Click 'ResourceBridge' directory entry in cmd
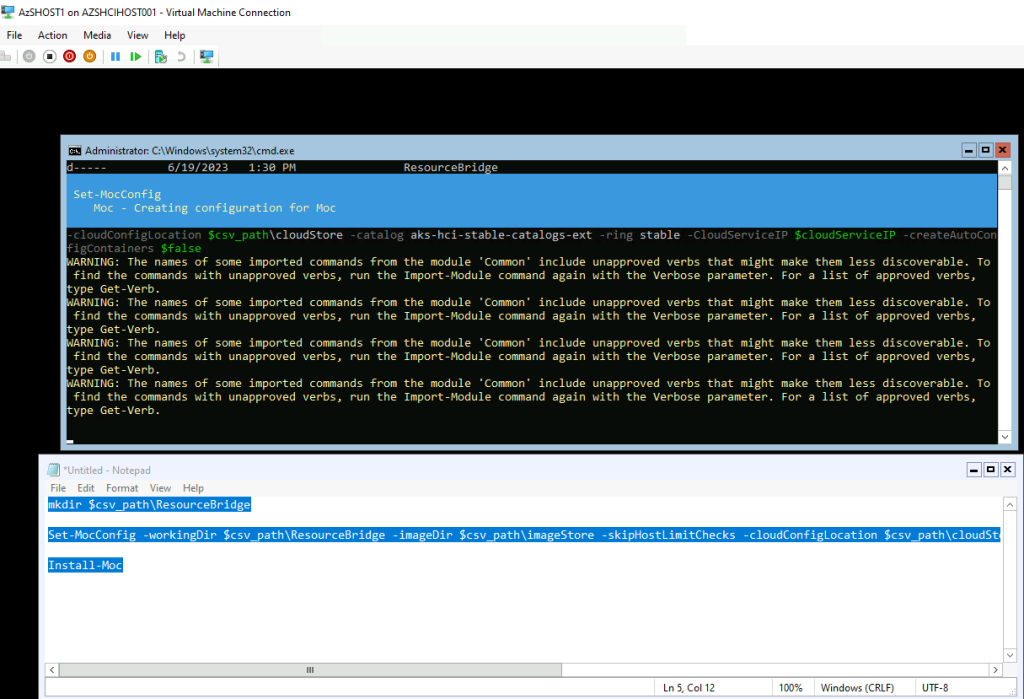Image resolution: width=1024 pixels, height=699 pixels. (451, 167)
